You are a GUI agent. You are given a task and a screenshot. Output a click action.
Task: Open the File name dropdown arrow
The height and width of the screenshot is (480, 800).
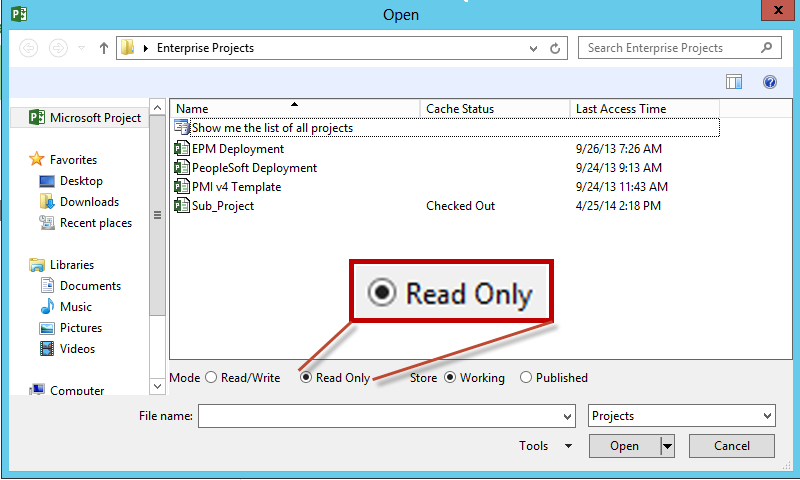(x=567, y=417)
